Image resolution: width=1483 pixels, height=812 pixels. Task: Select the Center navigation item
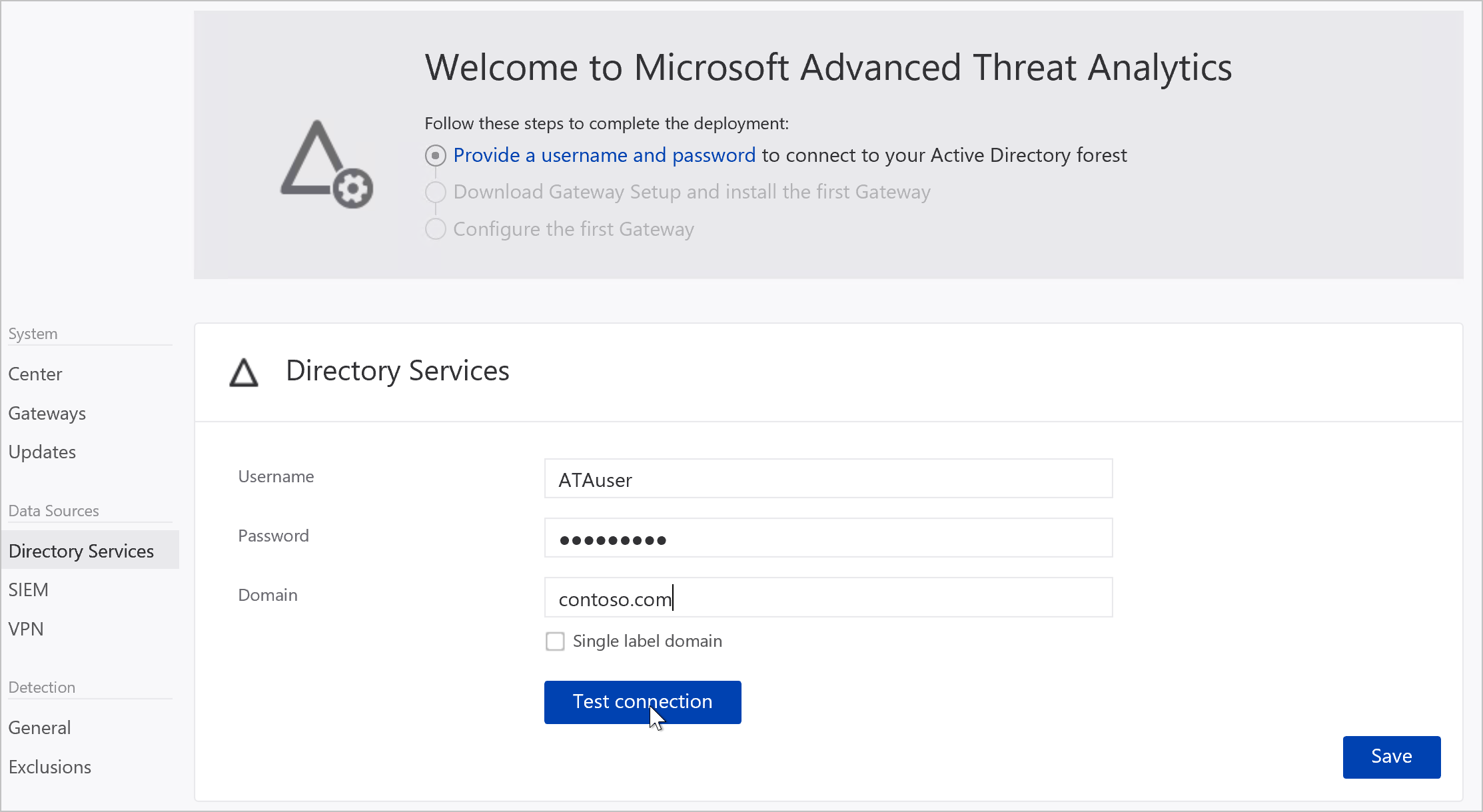pos(35,373)
